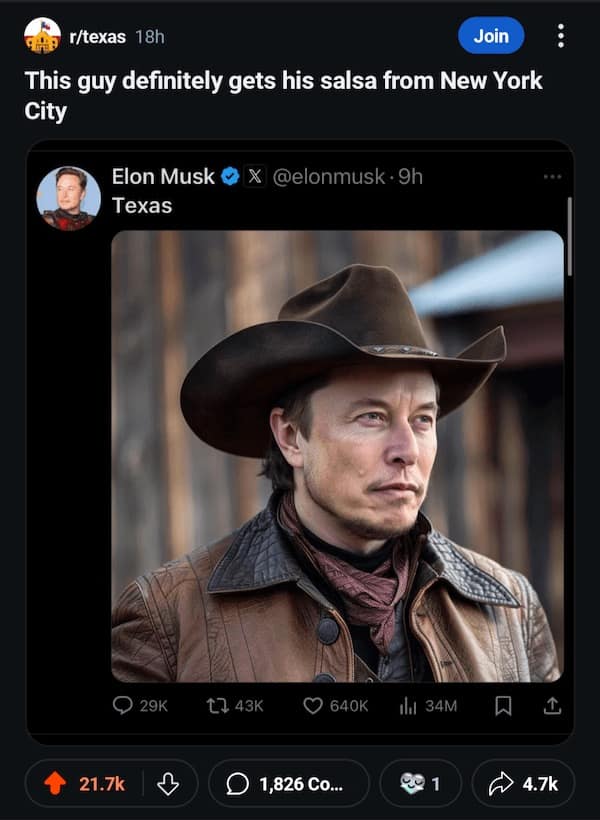The height and width of the screenshot is (820, 600).
Task: Open the r/texas subreddit link
Action: tap(98, 37)
